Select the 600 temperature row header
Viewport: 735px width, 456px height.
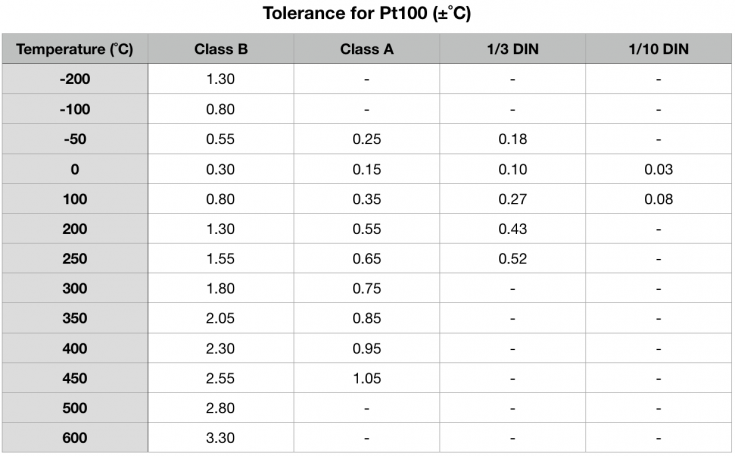coord(75,438)
